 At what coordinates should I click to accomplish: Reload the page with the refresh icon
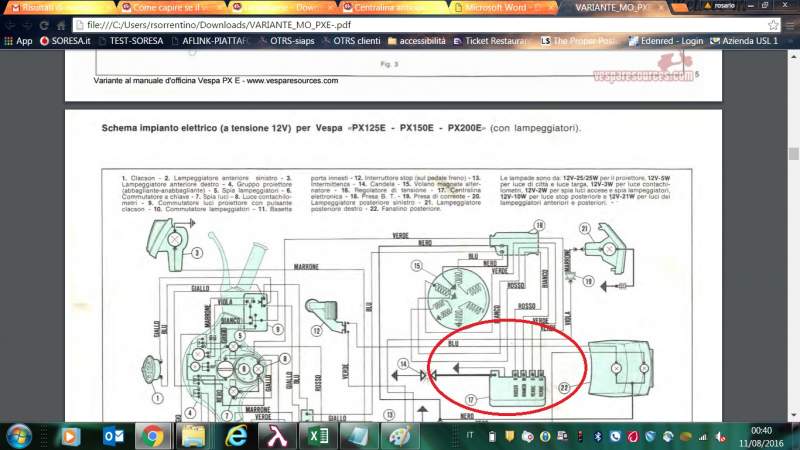[44, 25]
